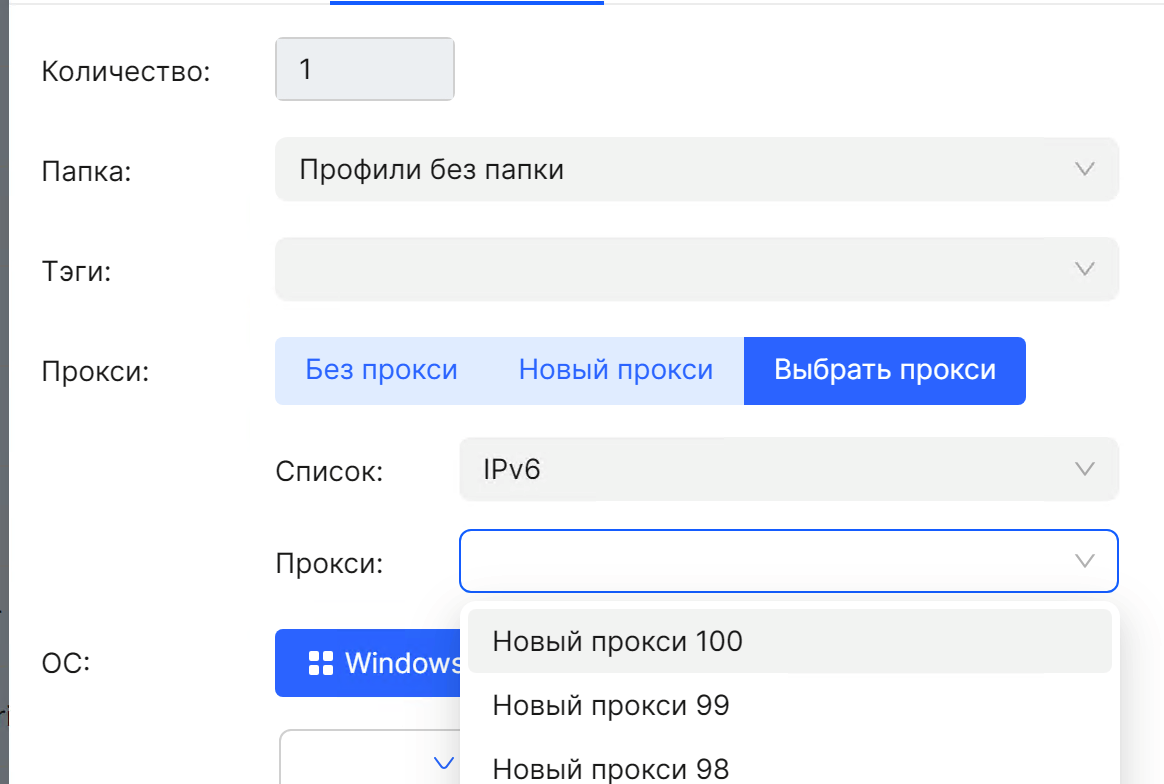Choose the 'Выбрать прокси' option
The height and width of the screenshot is (784, 1164).
pyautogui.click(x=885, y=370)
